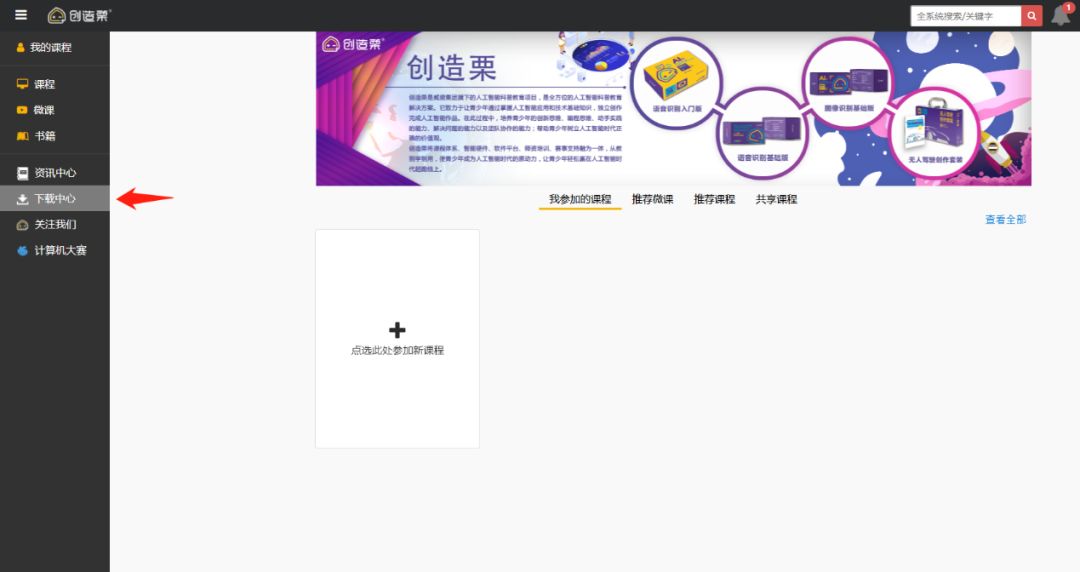
Task: Click the 计算机大赛 icon
Action: (x=22, y=251)
